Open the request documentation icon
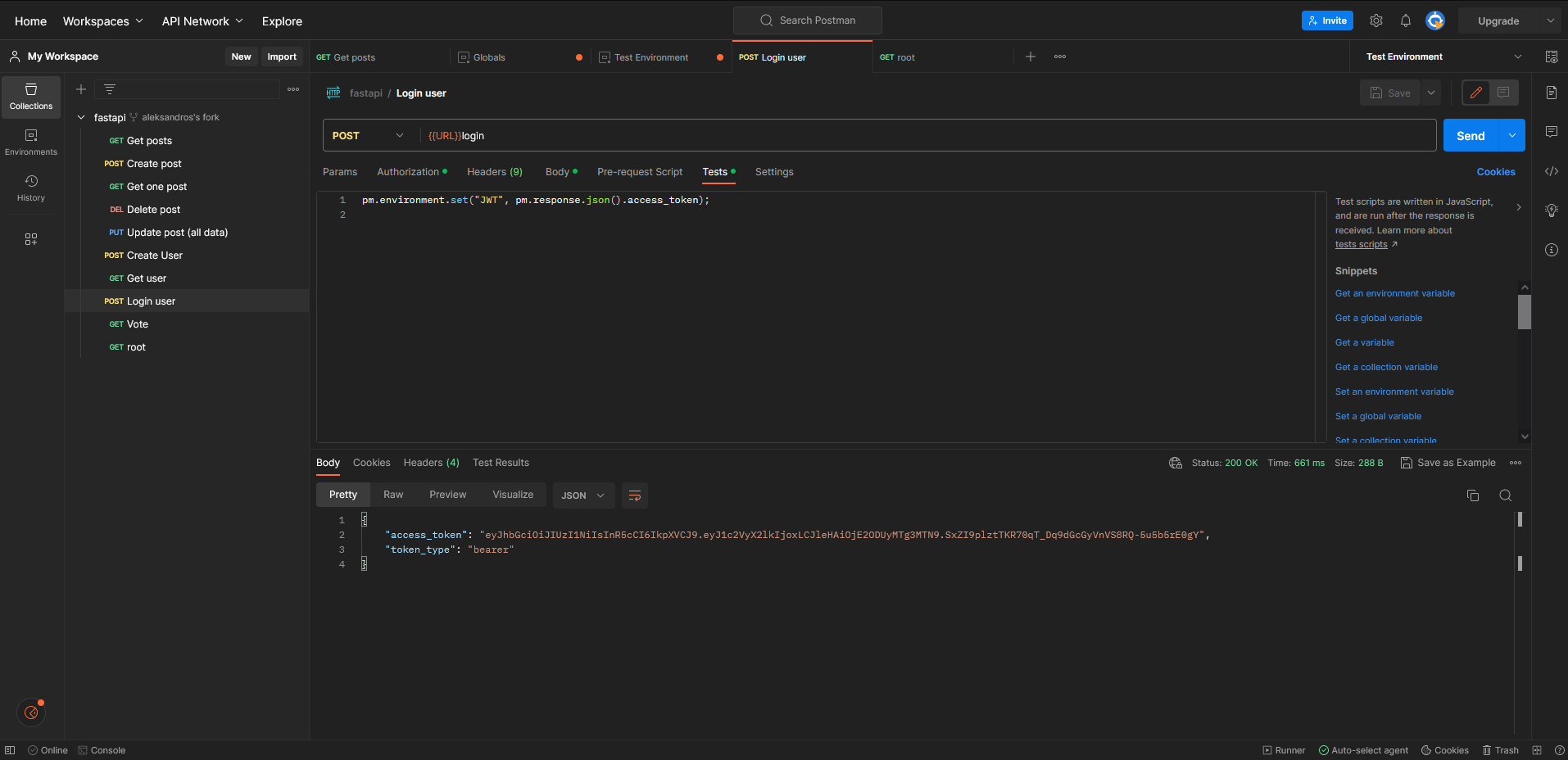Image resolution: width=1568 pixels, height=760 pixels. click(x=1552, y=93)
